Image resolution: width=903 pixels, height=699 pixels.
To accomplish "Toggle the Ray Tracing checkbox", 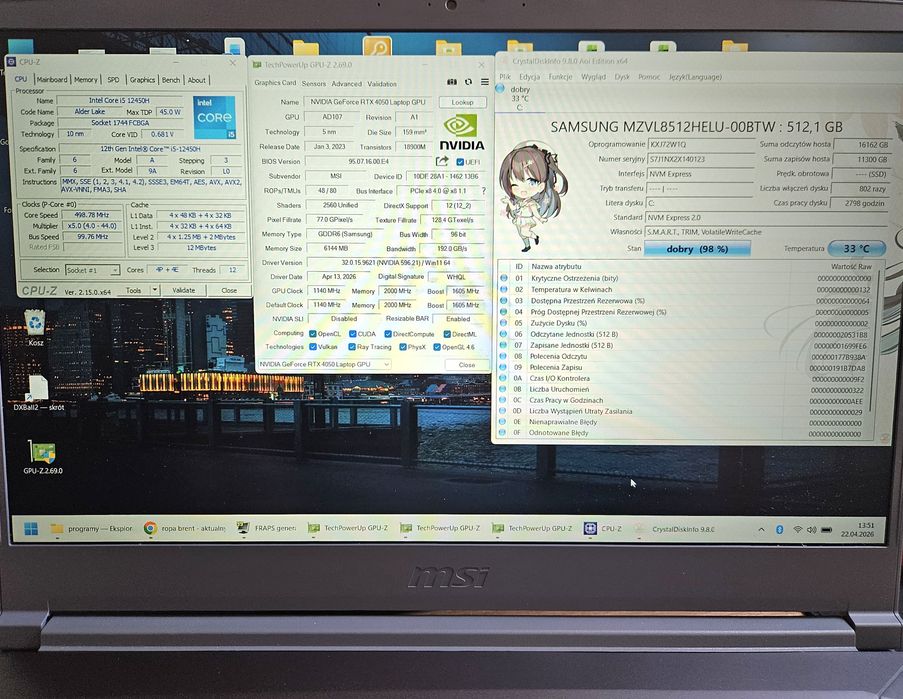I will tap(352, 347).
